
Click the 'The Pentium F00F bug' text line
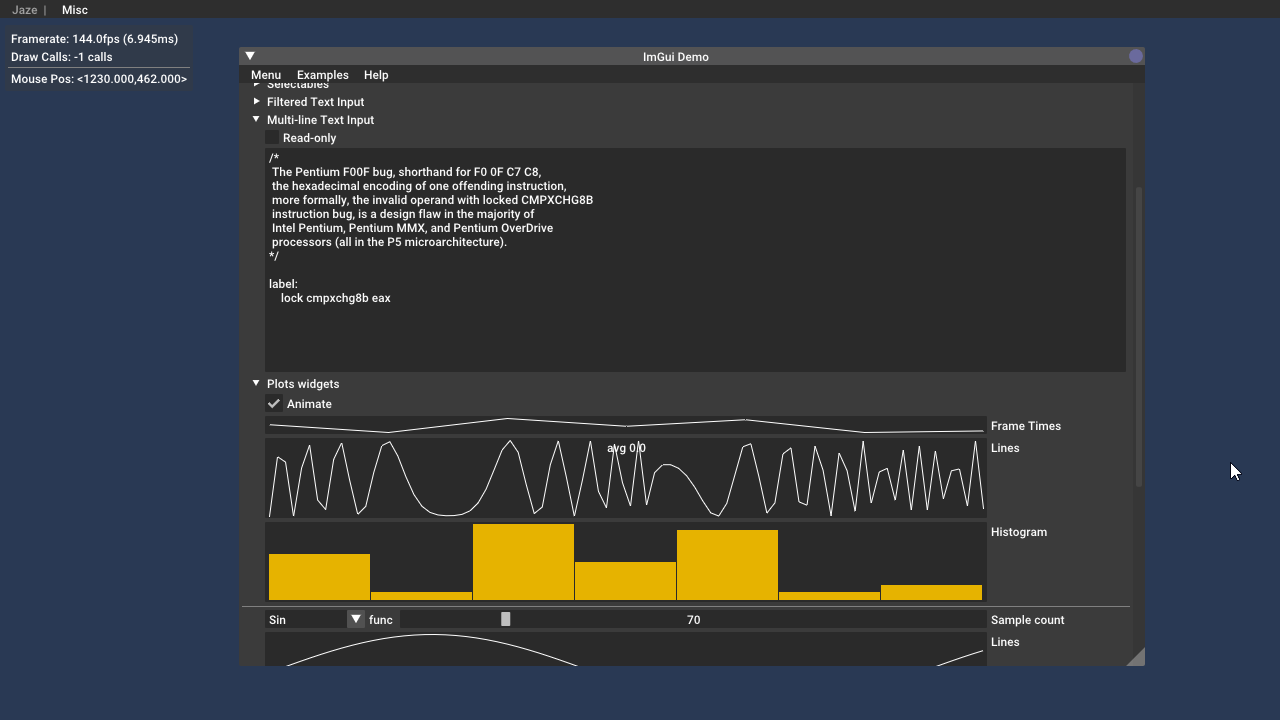click(406, 172)
